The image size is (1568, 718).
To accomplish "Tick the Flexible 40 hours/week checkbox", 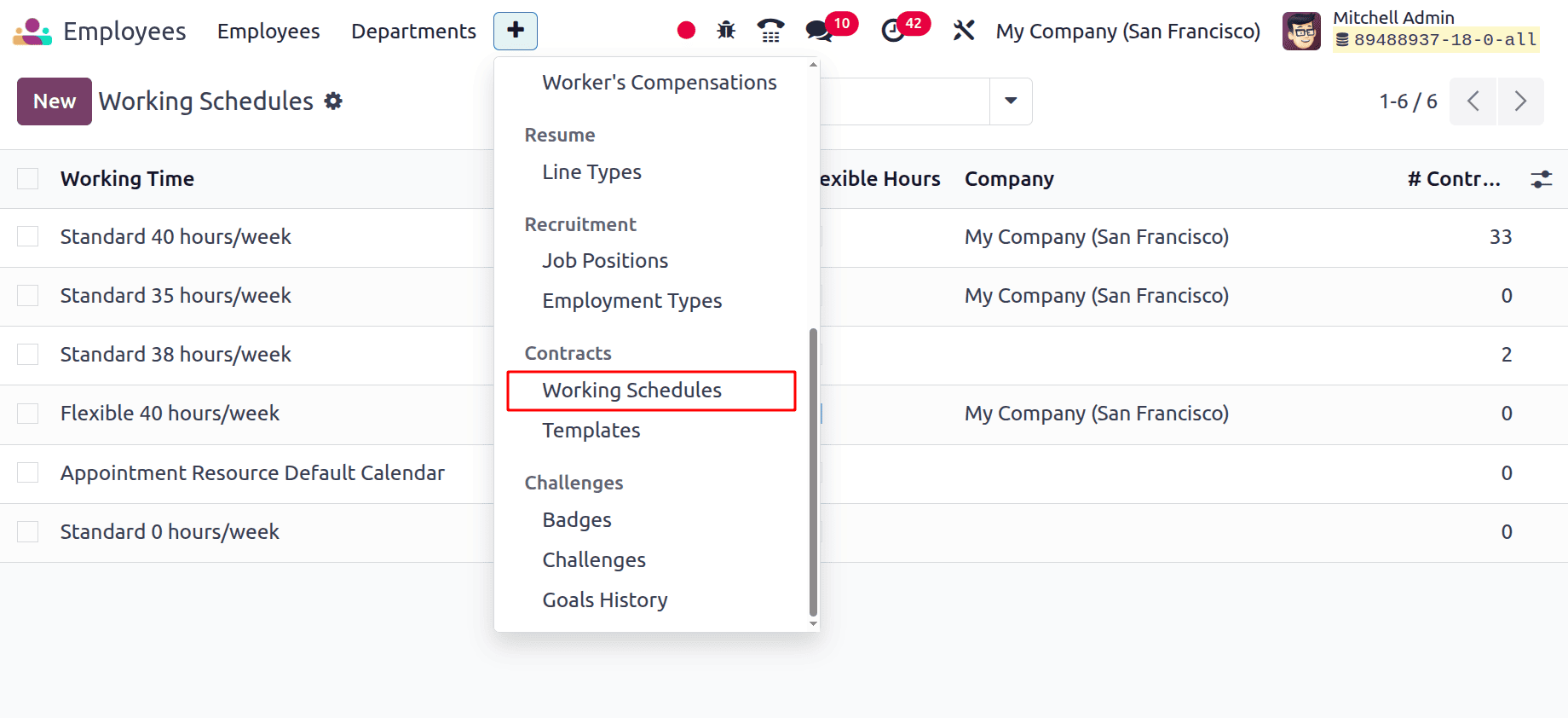I will coord(28,414).
